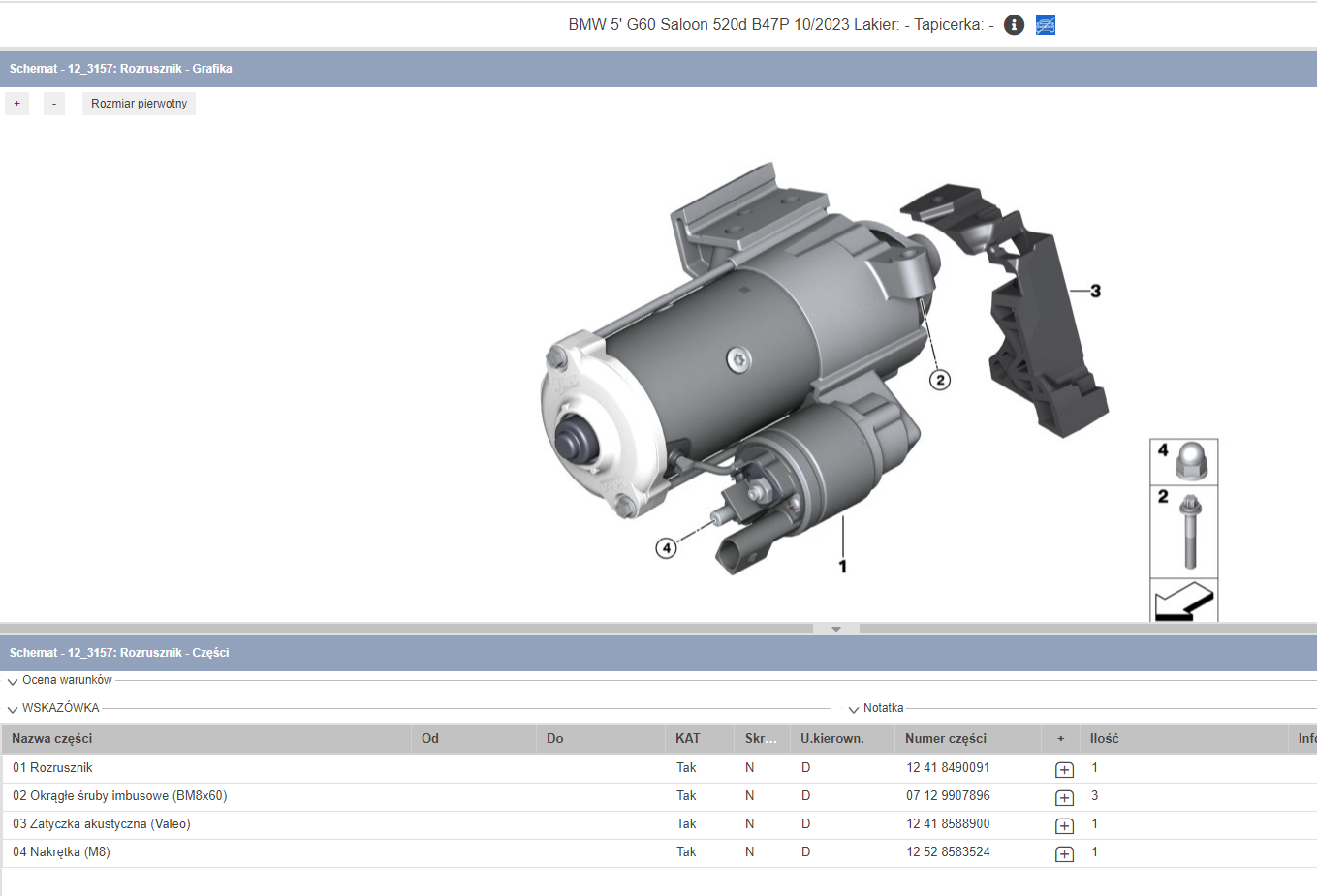The image size is (1317, 896).
Task: Expand WSKAZÓWKA section
Action: coord(13,709)
